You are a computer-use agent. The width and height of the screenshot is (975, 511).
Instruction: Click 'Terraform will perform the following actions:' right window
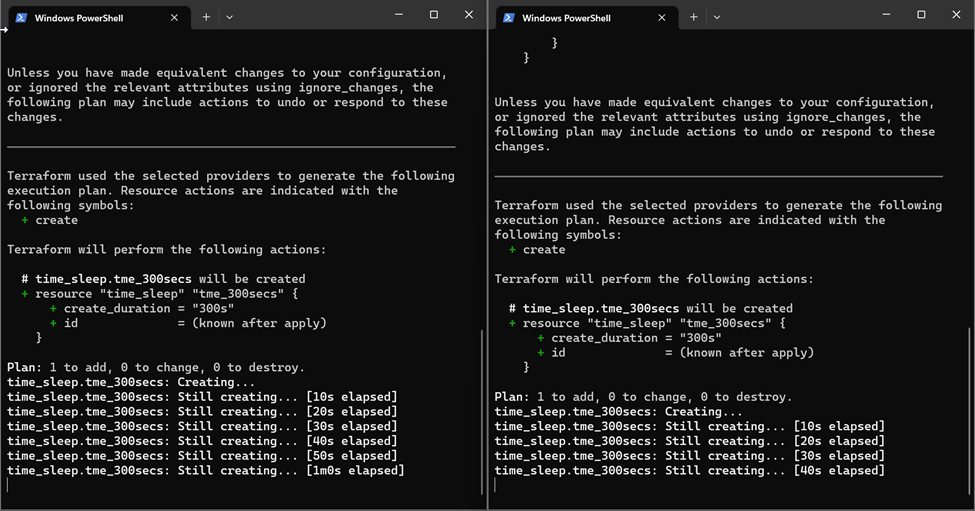[x=654, y=279]
